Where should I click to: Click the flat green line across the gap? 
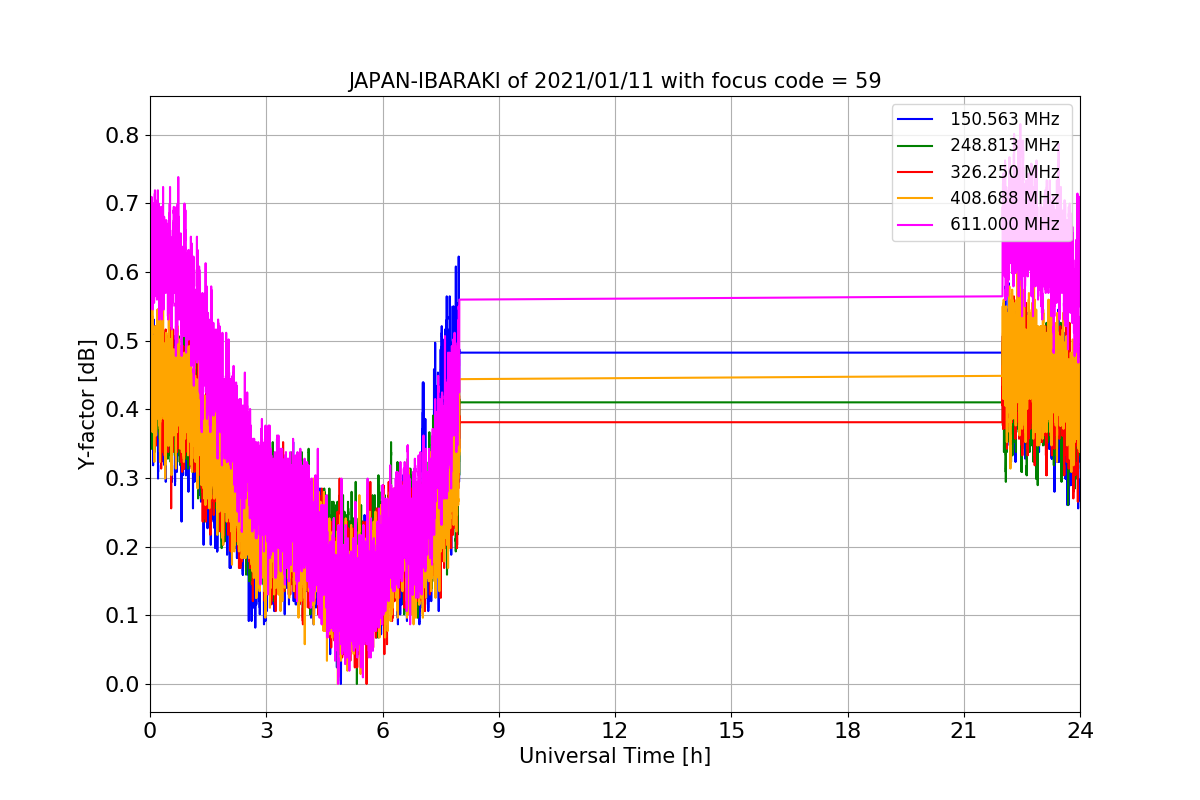tap(730, 402)
